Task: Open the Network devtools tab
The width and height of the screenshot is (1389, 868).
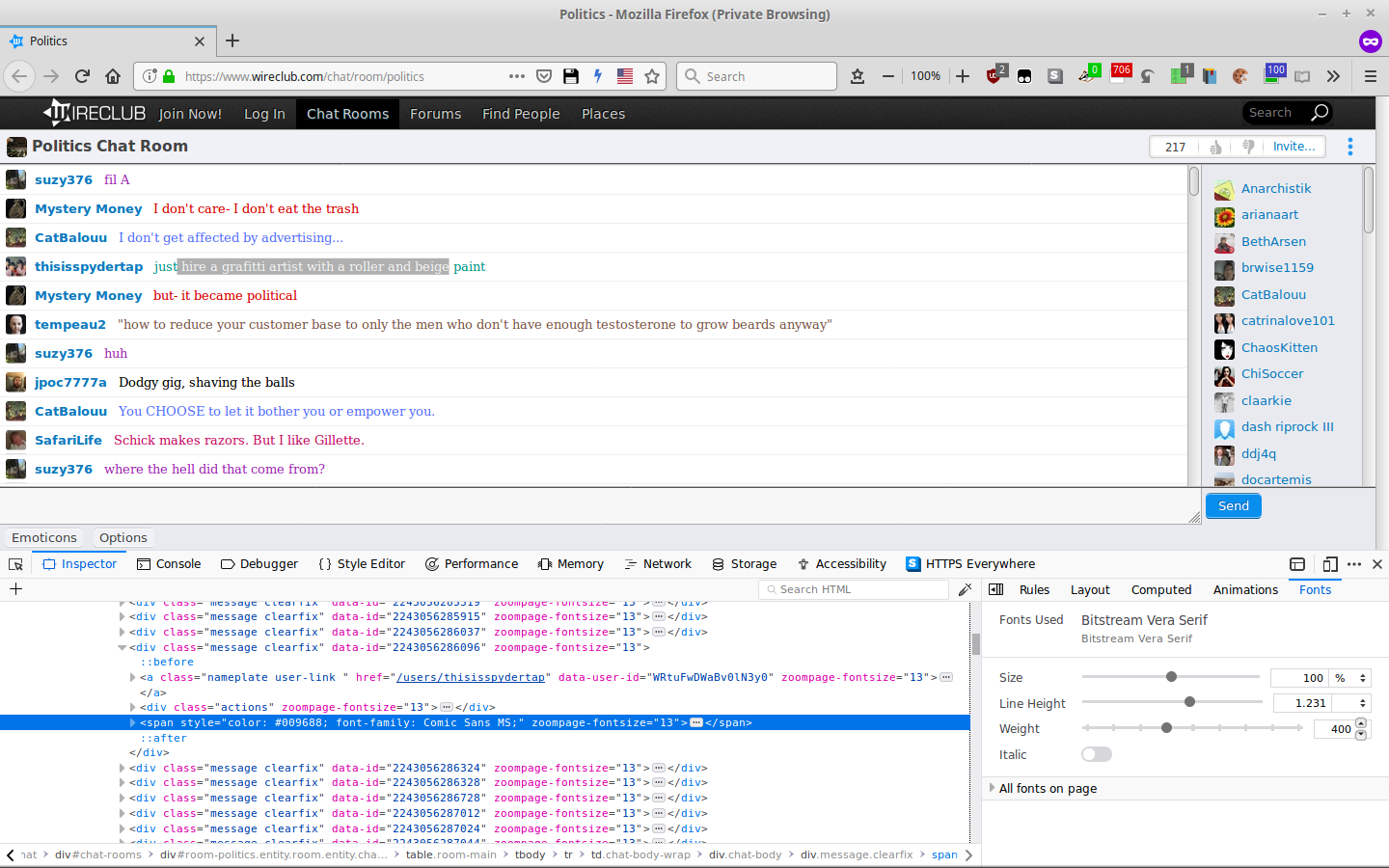Action: pos(658,564)
